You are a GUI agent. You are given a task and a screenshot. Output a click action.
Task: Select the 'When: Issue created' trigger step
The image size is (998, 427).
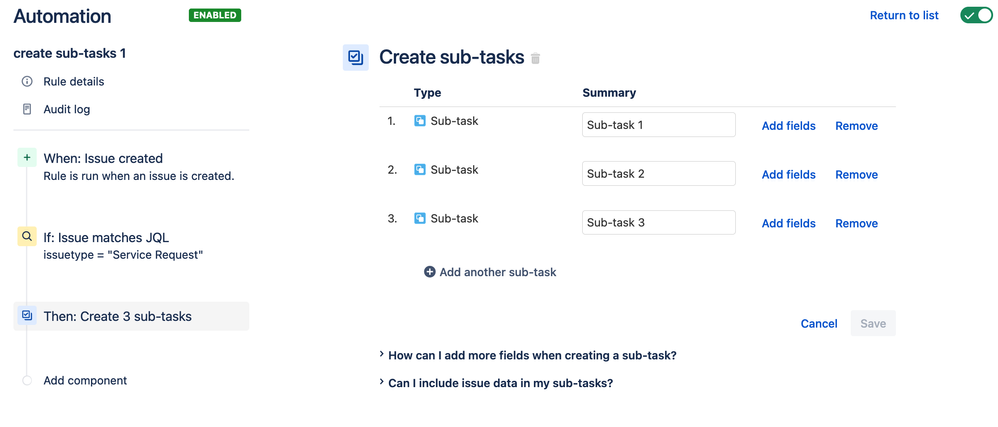pos(103,158)
